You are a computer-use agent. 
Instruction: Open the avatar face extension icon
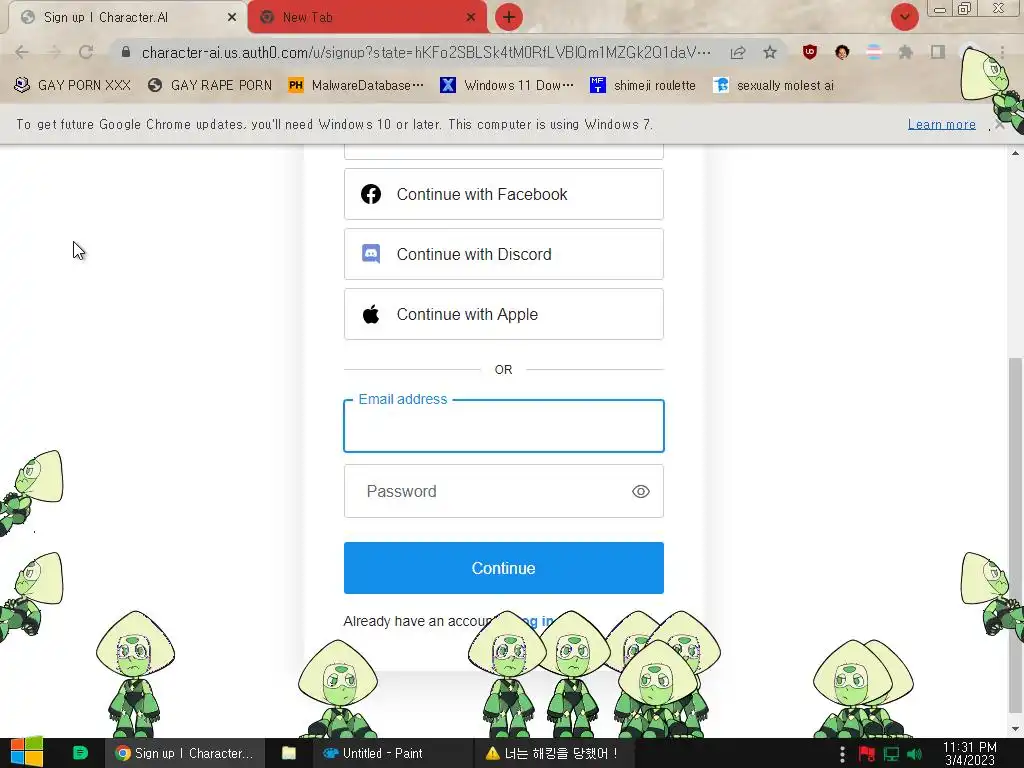[x=842, y=52]
